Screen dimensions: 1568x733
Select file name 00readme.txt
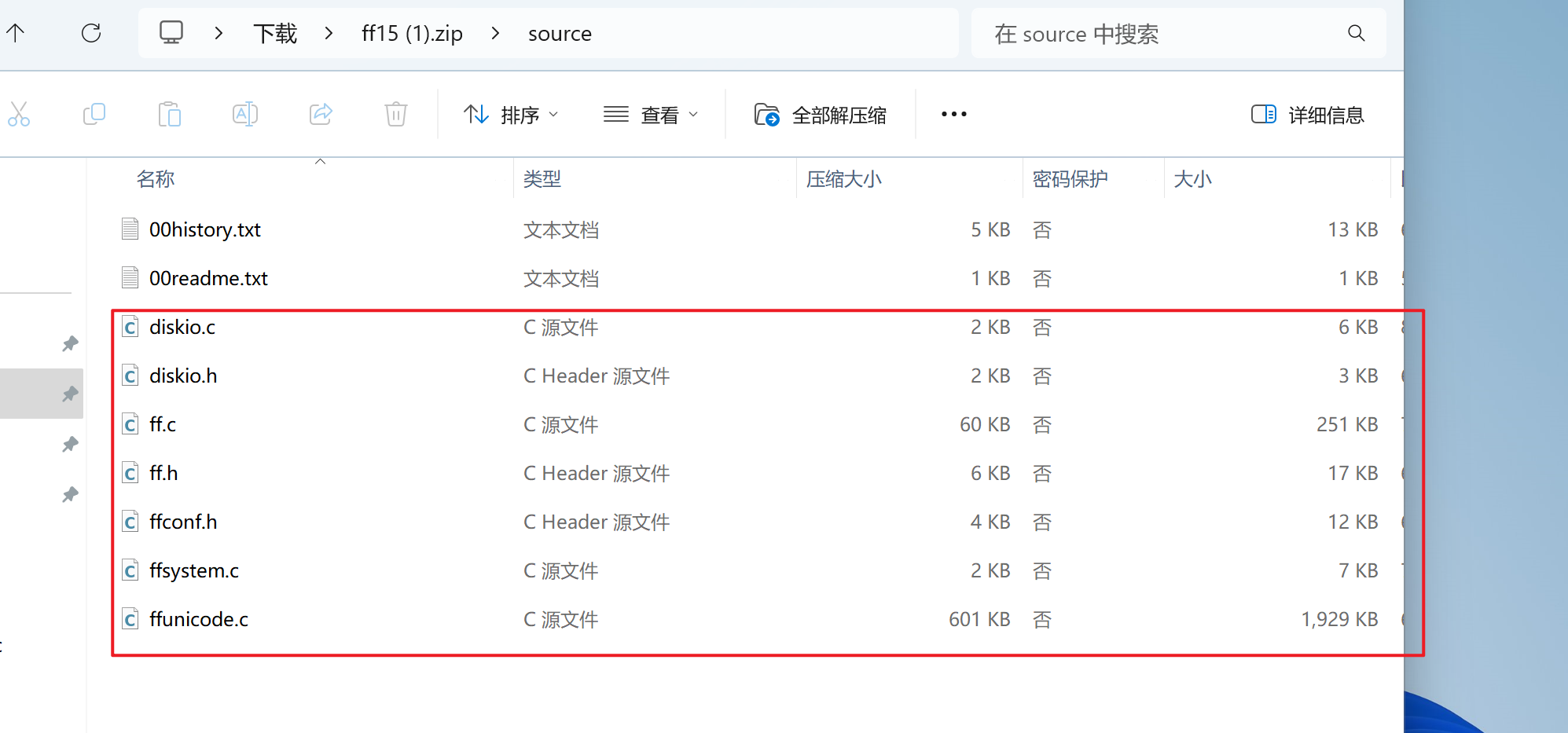coord(208,278)
